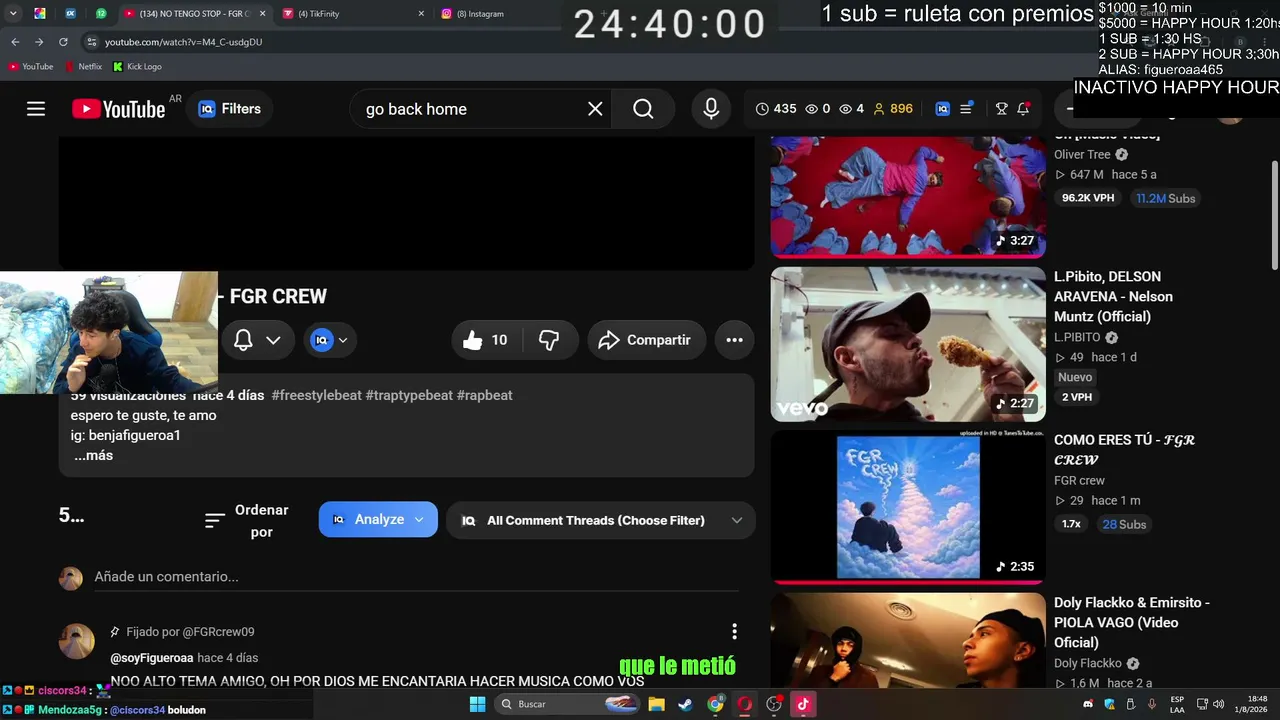Image resolution: width=1280 pixels, height=720 pixels.
Task: Close the TikFinity tab
Action: coord(421,14)
